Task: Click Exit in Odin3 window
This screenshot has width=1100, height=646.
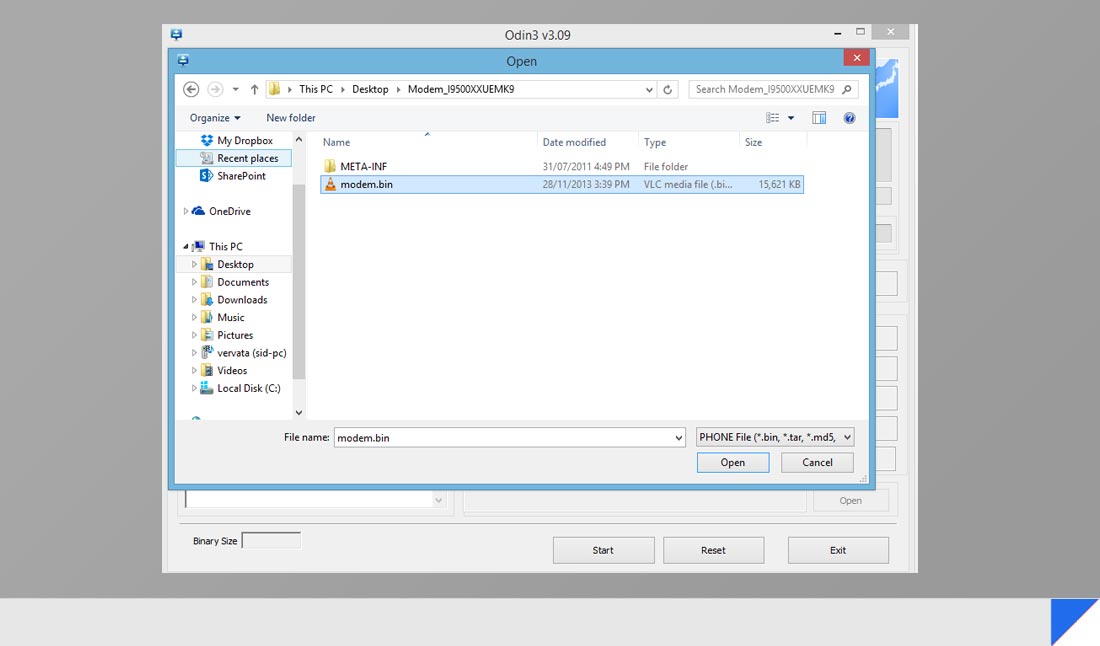Action: [x=838, y=551]
